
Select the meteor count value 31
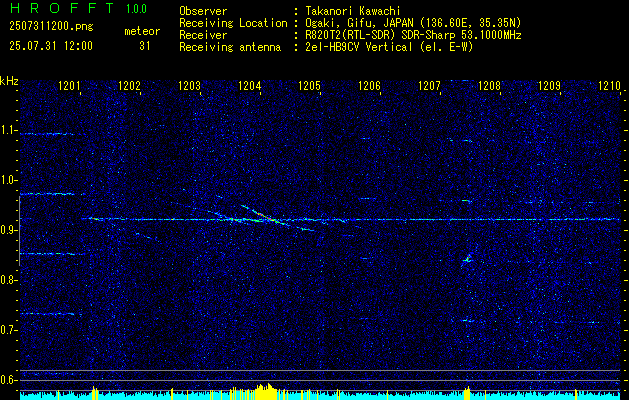click(x=145, y=46)
